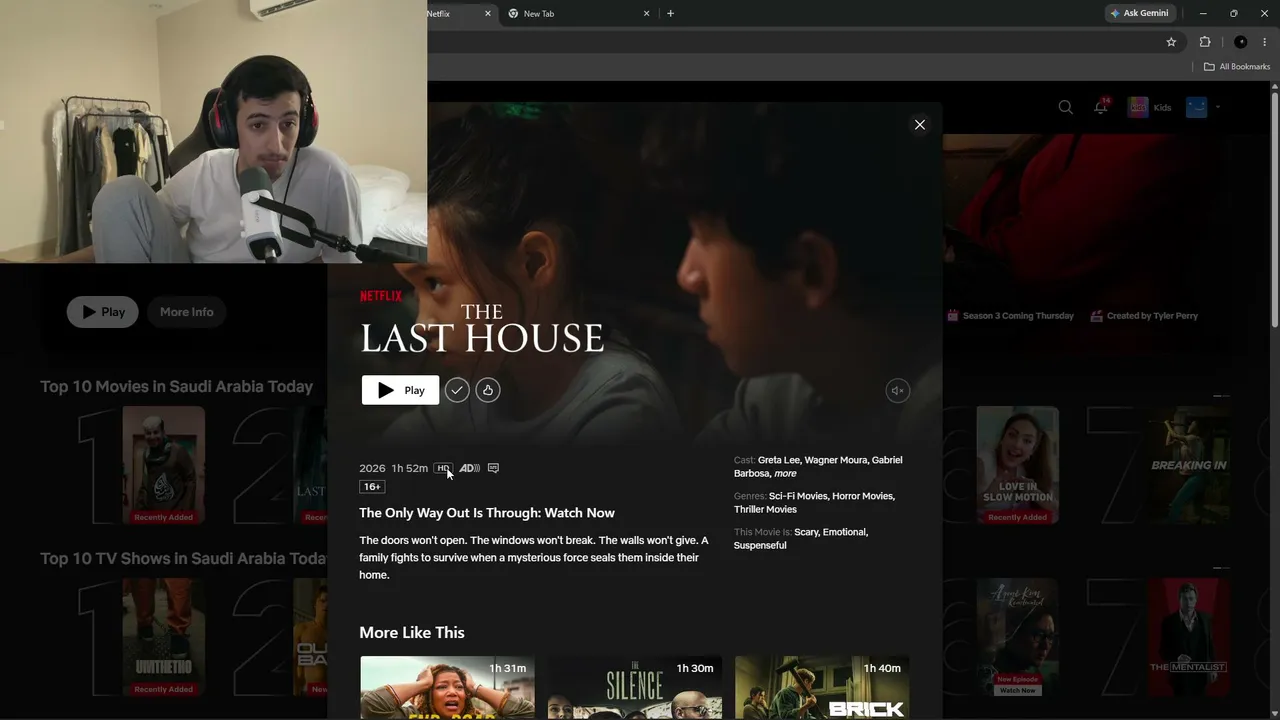Click the Created by Tyler Perry clapperboard icon
This screenshot has height=720, width=1280.
pos(1097,316)
